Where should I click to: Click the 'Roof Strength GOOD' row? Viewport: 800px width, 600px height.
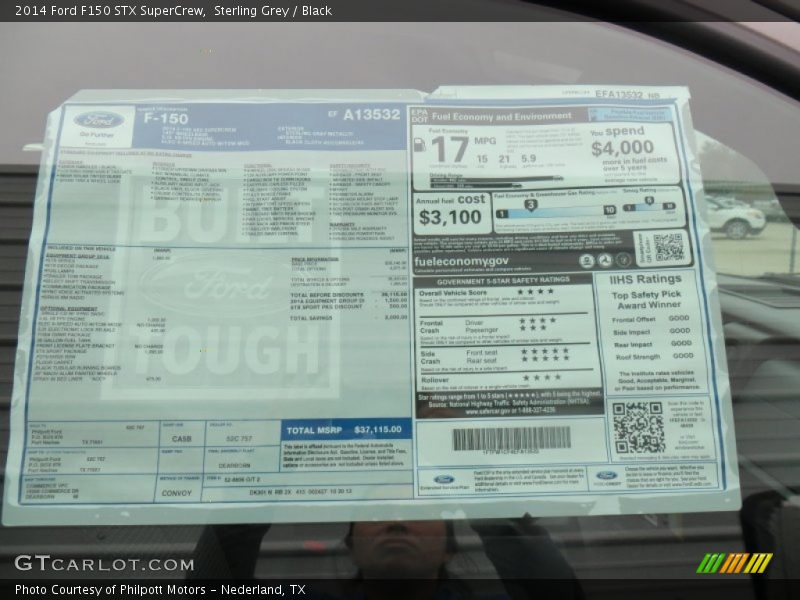pos(655,357)
